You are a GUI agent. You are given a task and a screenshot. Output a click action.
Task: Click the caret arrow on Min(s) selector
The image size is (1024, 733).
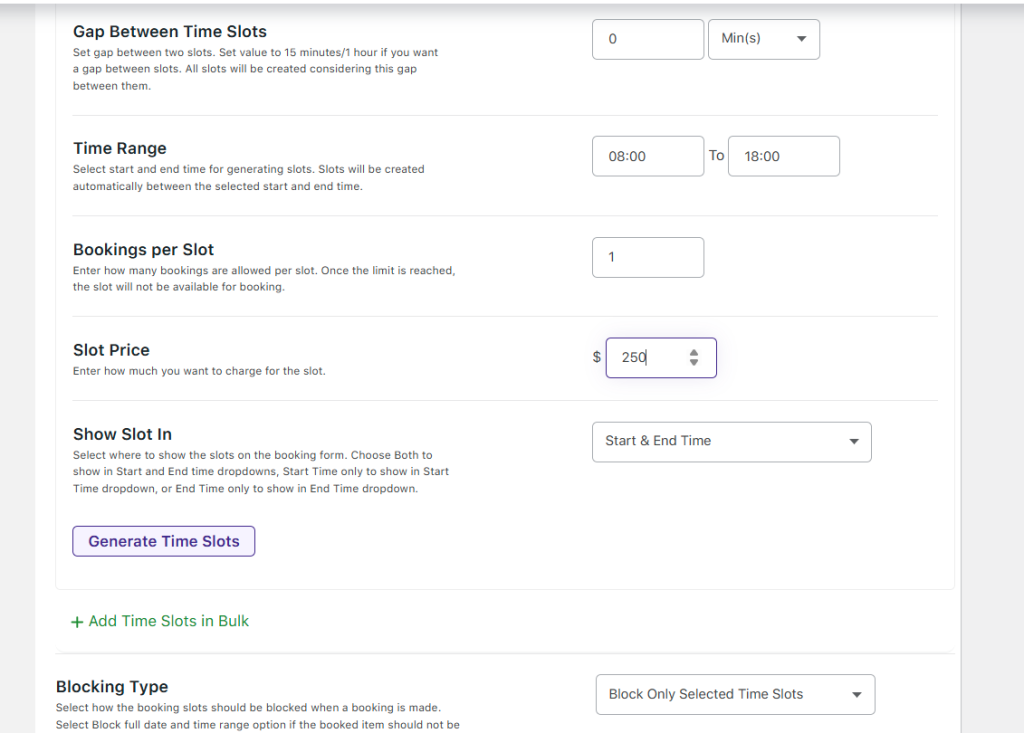pos(801,39)
